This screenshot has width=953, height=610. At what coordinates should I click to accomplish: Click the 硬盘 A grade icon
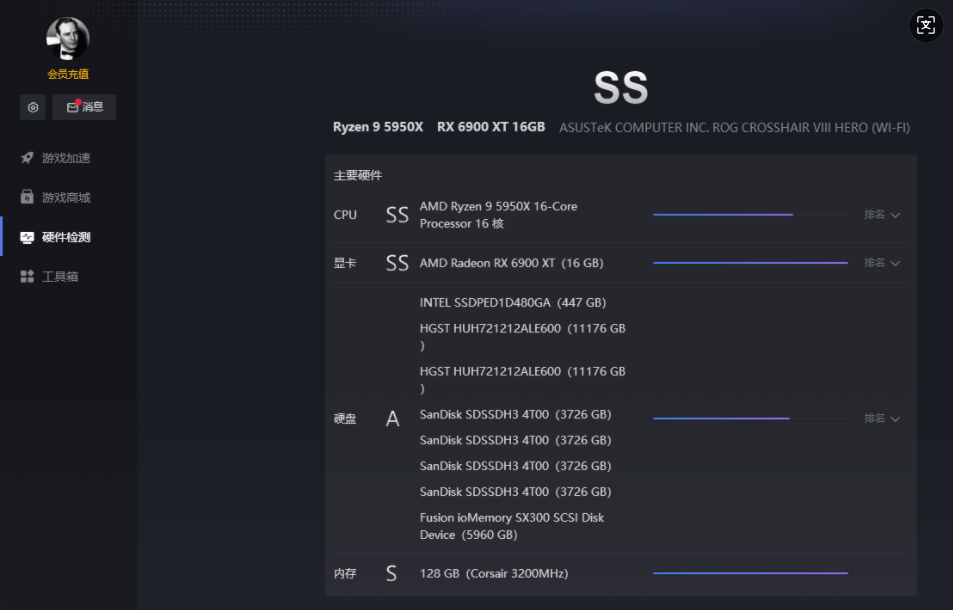[x=392, y=419]
